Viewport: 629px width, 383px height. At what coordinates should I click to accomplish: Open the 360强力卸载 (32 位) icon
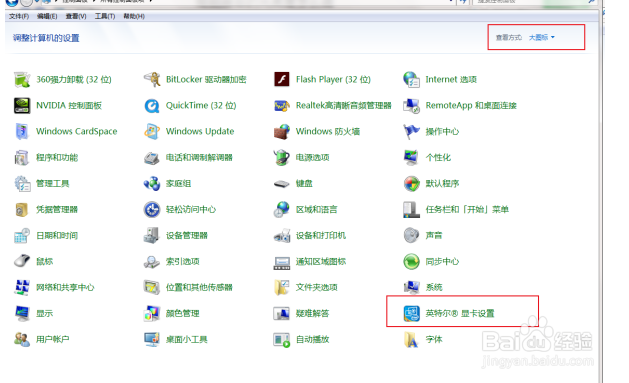pos(22,79)
